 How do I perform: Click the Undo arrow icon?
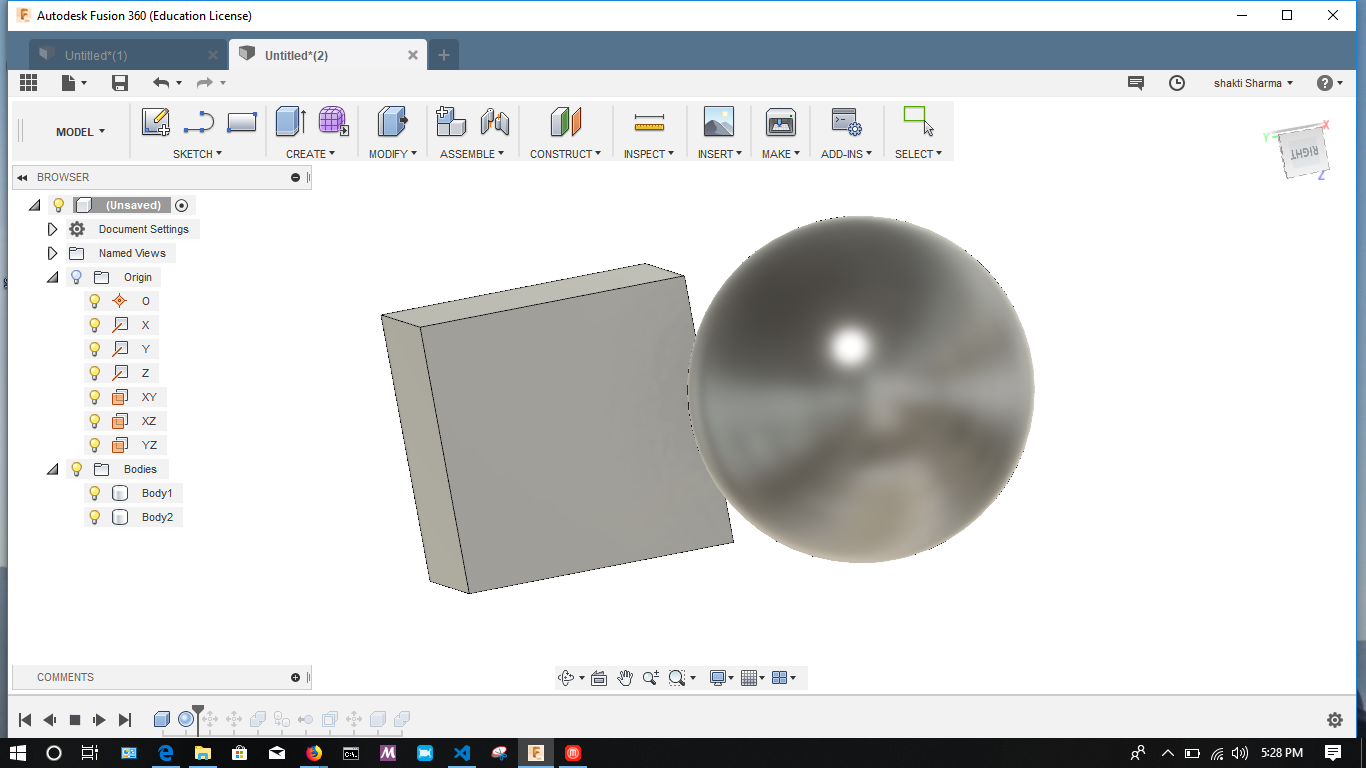[161, 83]
